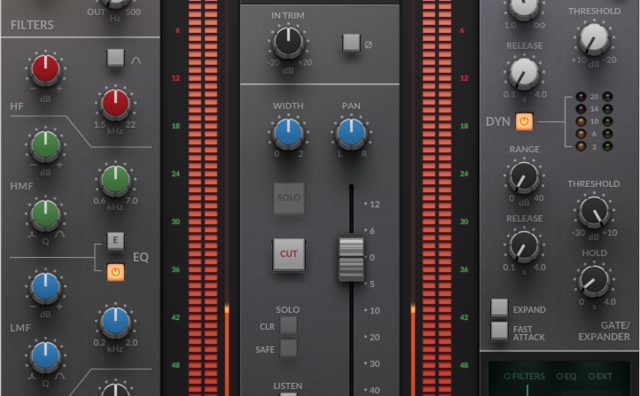Click the EQ E button
The image size is (640, 396).
pos(116,240)
